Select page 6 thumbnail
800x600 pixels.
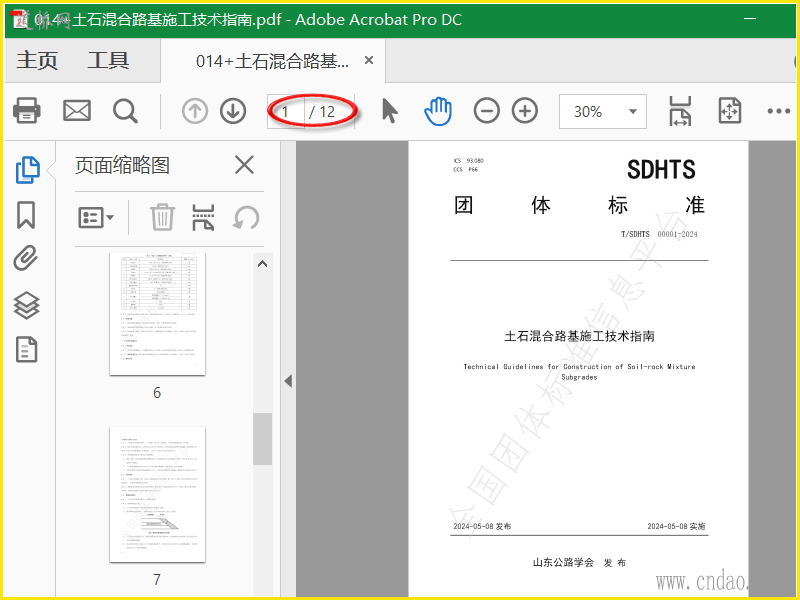pyautogui.click(x=158, y=314)
